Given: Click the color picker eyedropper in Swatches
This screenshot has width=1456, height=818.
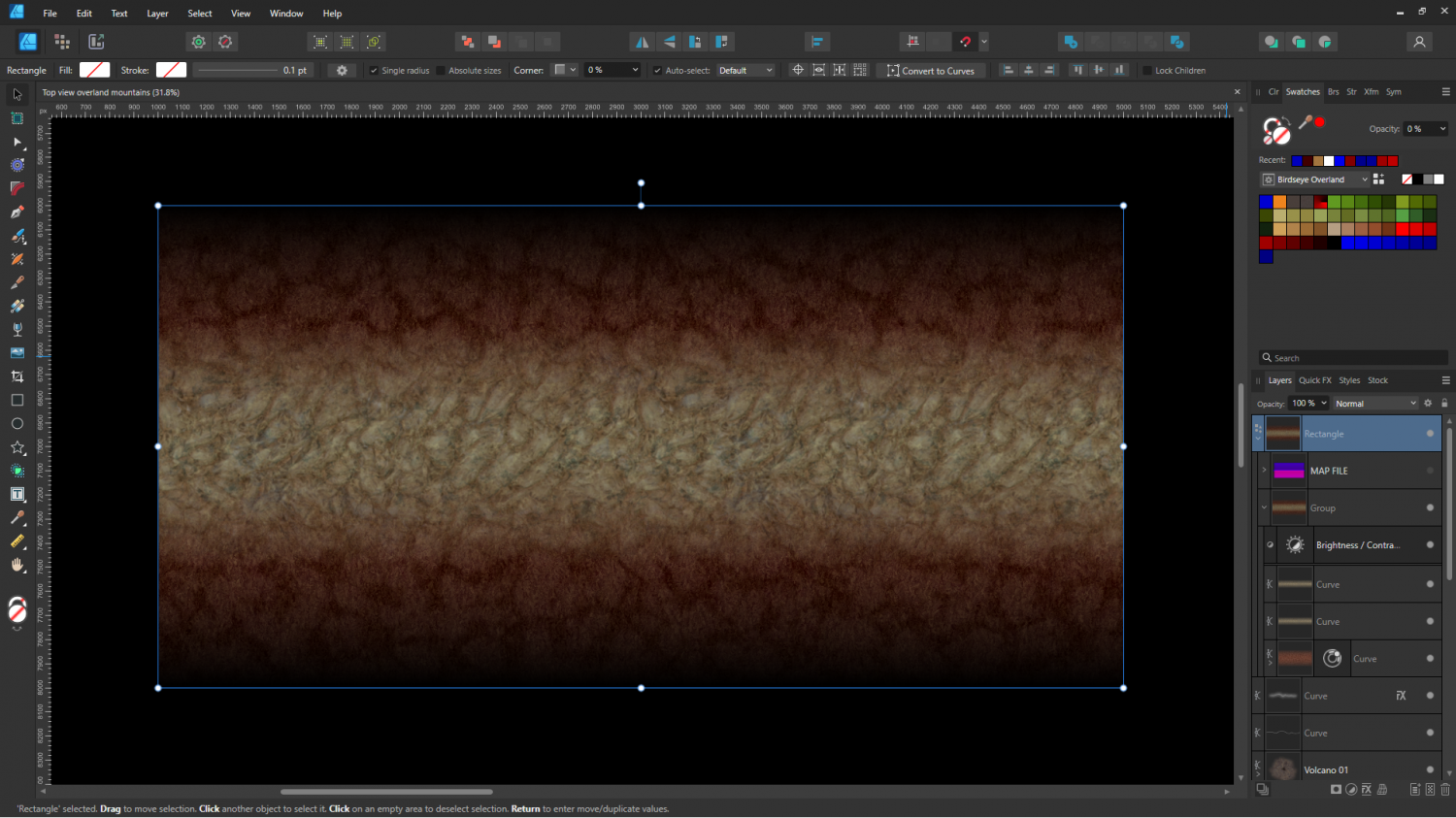Looking at the screenshot, I should click(1306, 122).
